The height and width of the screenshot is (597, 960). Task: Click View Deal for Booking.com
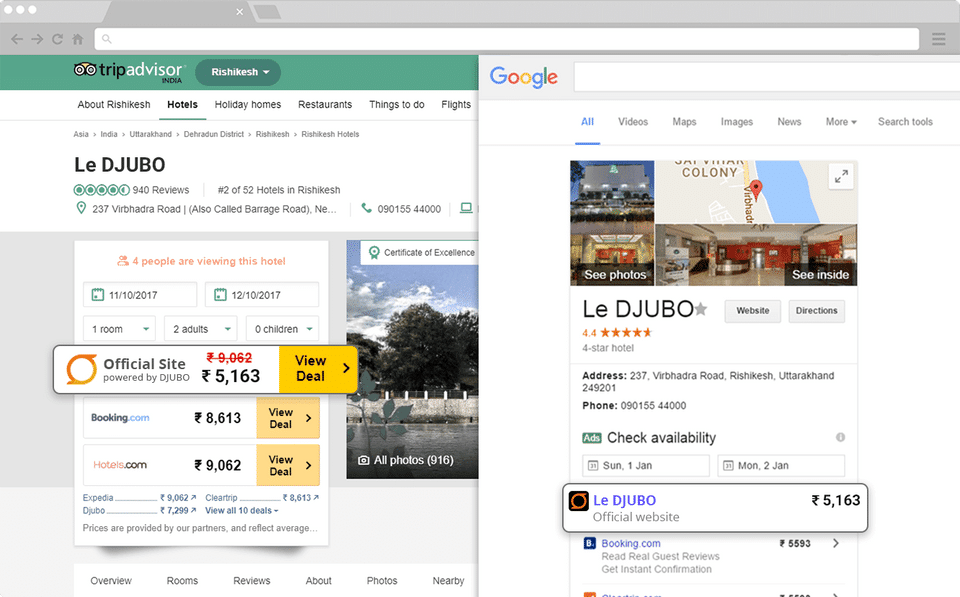click(288, 418)
